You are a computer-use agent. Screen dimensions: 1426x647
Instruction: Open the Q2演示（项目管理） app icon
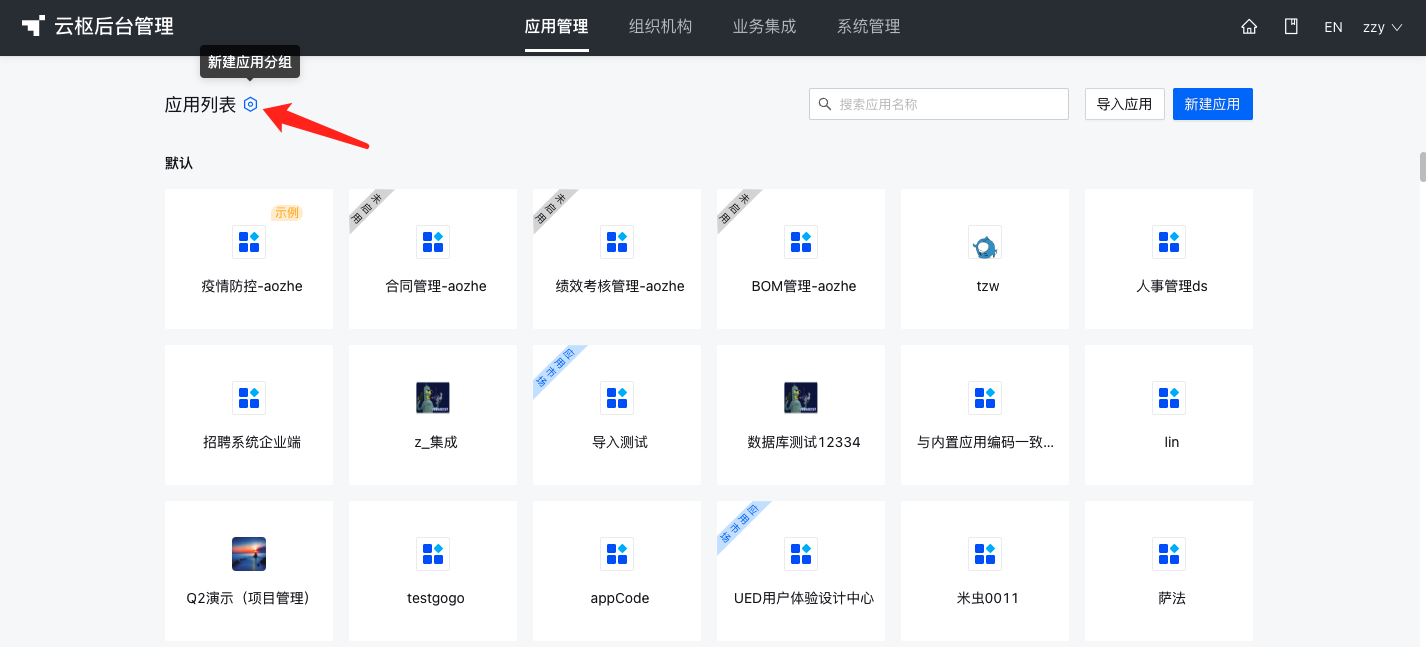[249, 554]
